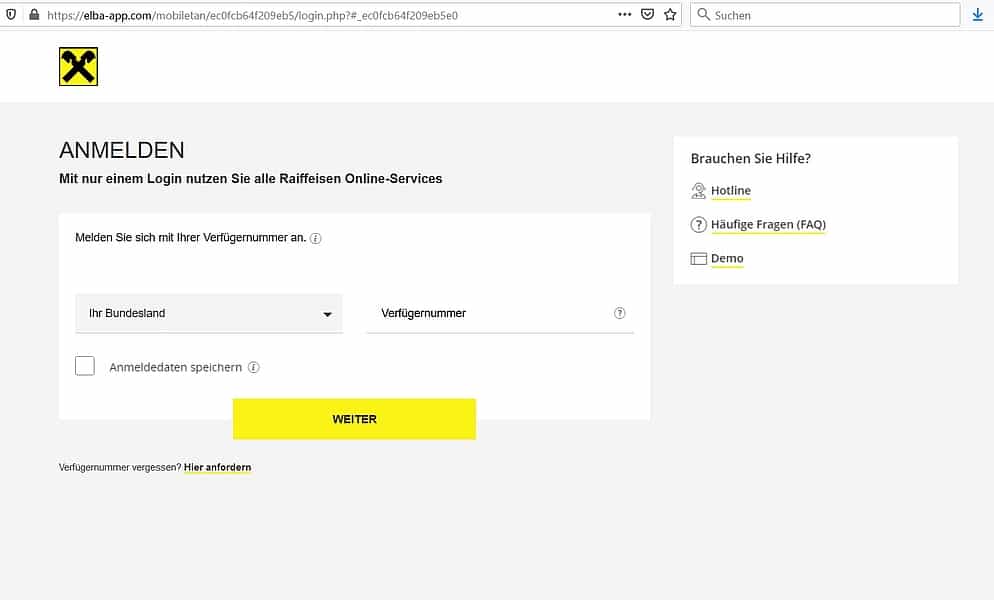994x600 pixels.
Task: Show info icon next to Verfügernummer instruction
Action: click(x=316, y=238)
